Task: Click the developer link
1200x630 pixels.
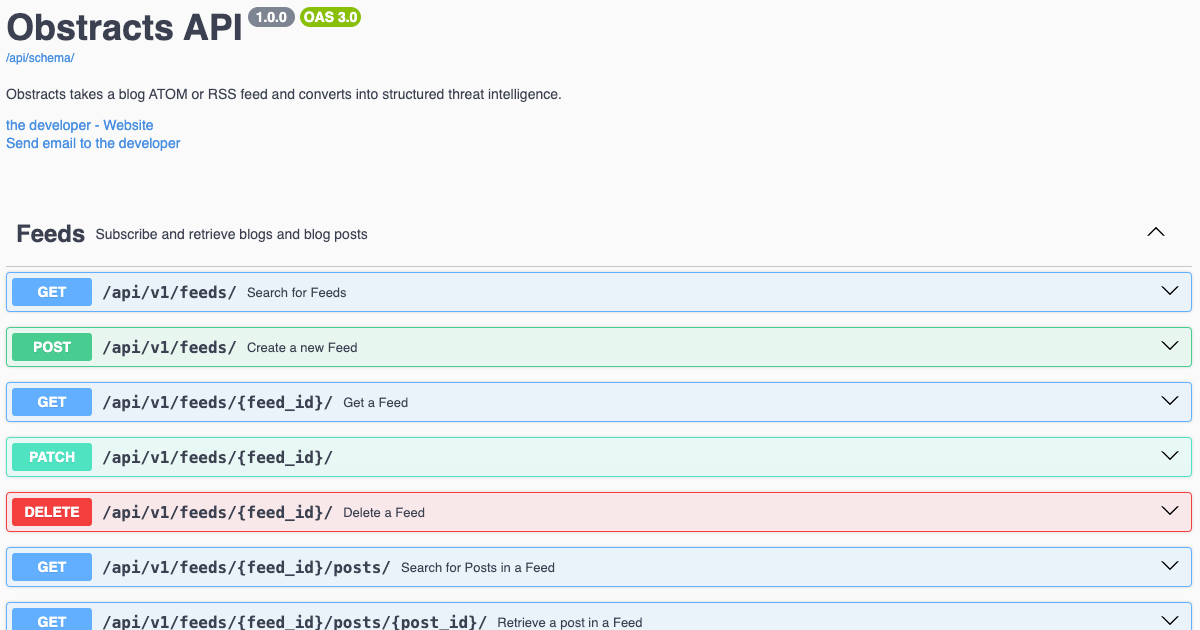Action: (x=50, y=124)
